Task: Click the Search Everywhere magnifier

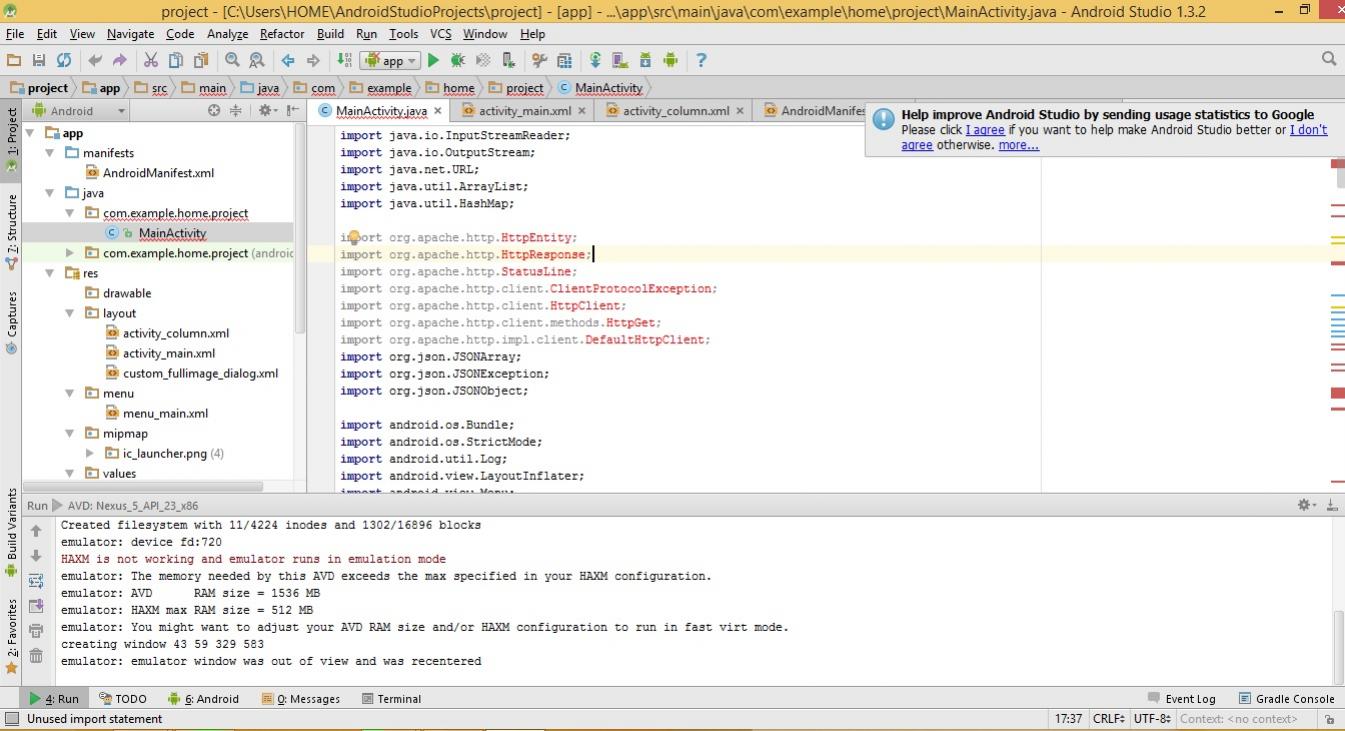Action: pos(1329,59)
